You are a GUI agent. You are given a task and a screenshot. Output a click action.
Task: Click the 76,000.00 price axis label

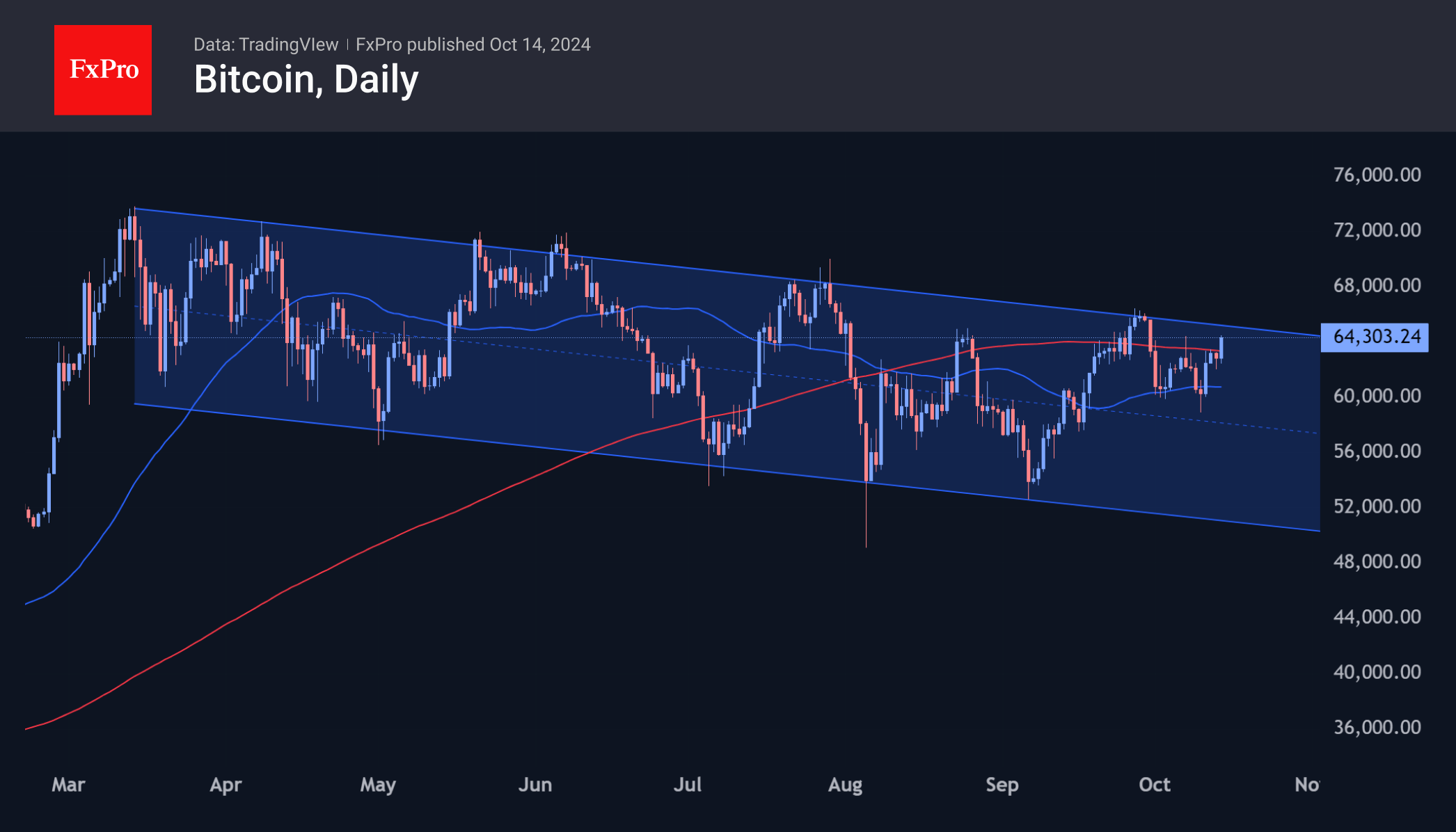(x=1377, y=175)
